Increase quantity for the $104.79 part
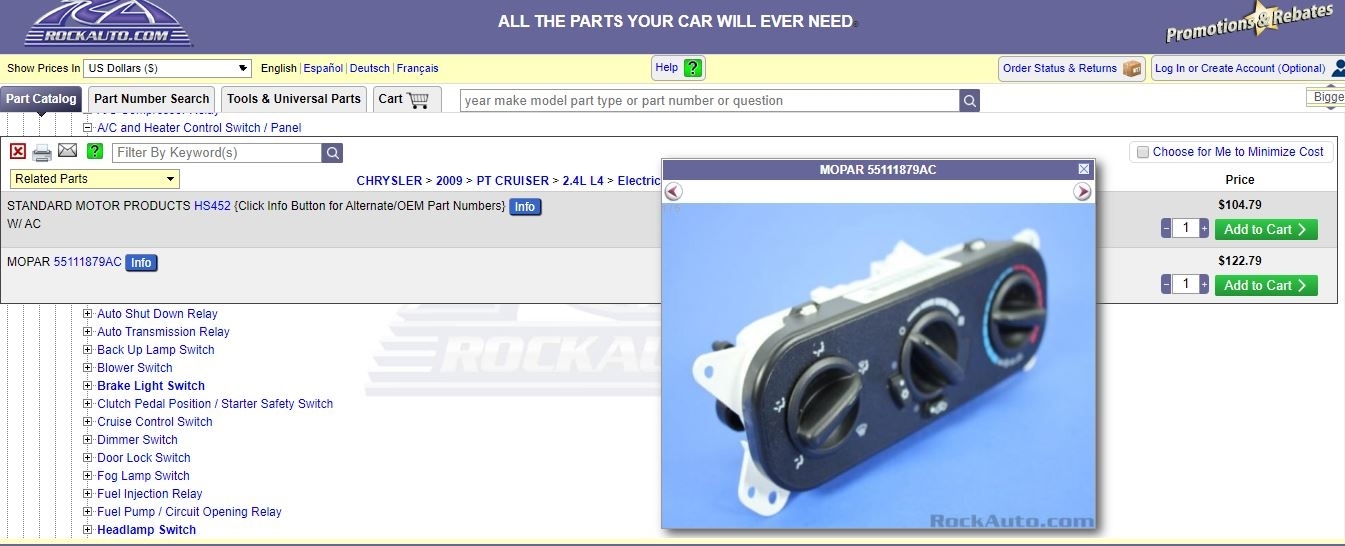This screenshot has width=1345, height=546. pyautogui.click(x=1204, y=229)
